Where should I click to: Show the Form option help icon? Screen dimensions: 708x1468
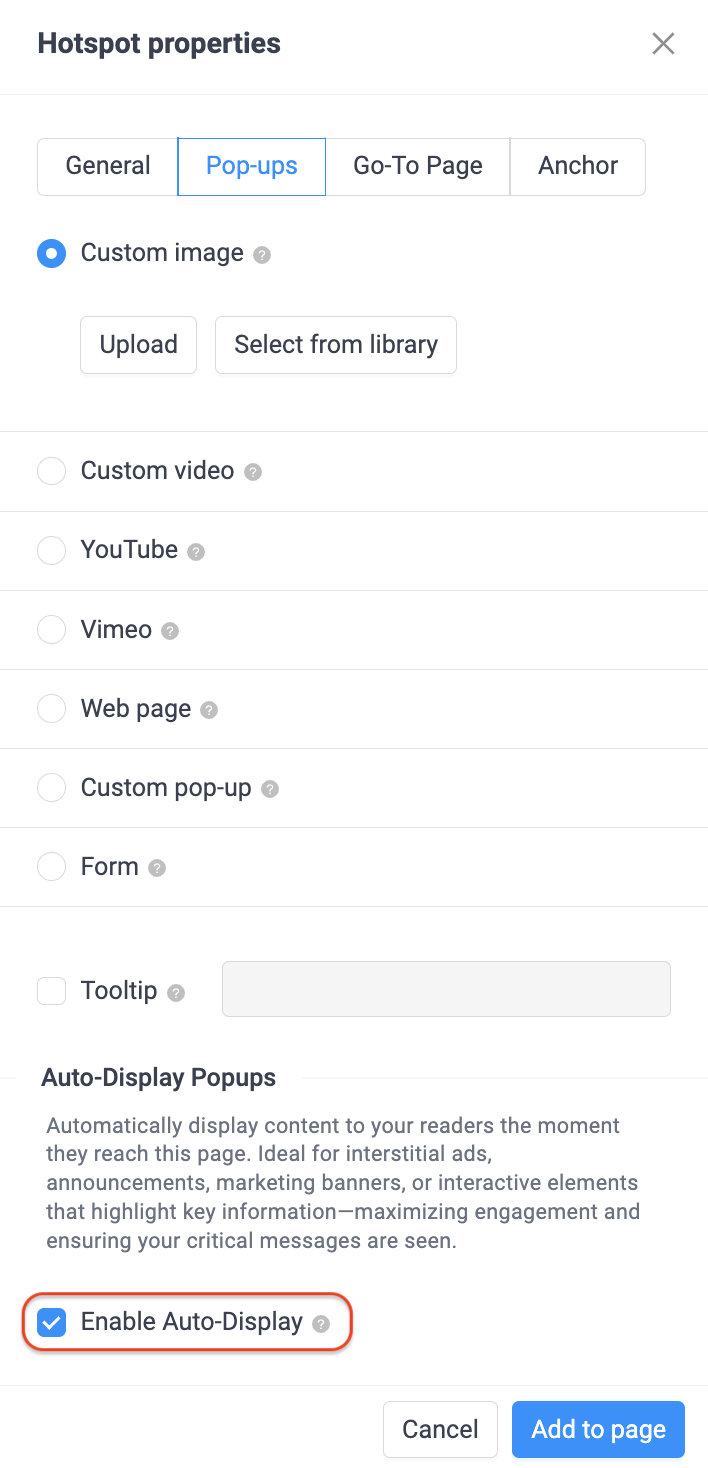coord(157,868)
